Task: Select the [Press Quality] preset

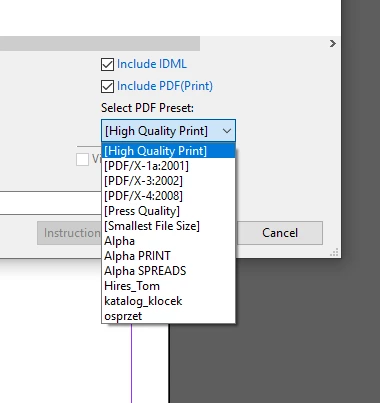Action: (x=168, y=211)
